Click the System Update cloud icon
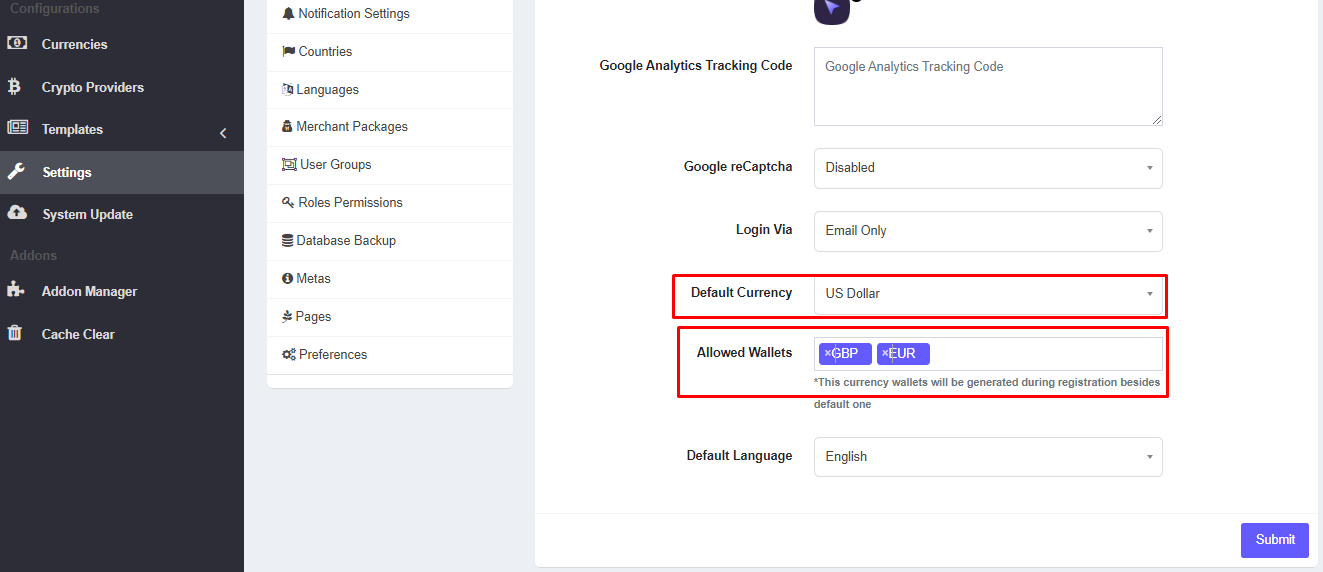1323x572 pixels. coord(17,213)
